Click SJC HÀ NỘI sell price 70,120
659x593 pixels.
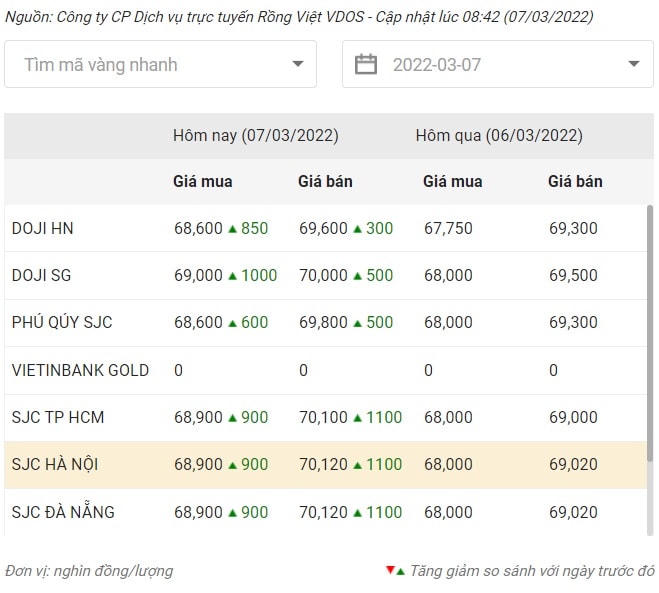point(323,464)
